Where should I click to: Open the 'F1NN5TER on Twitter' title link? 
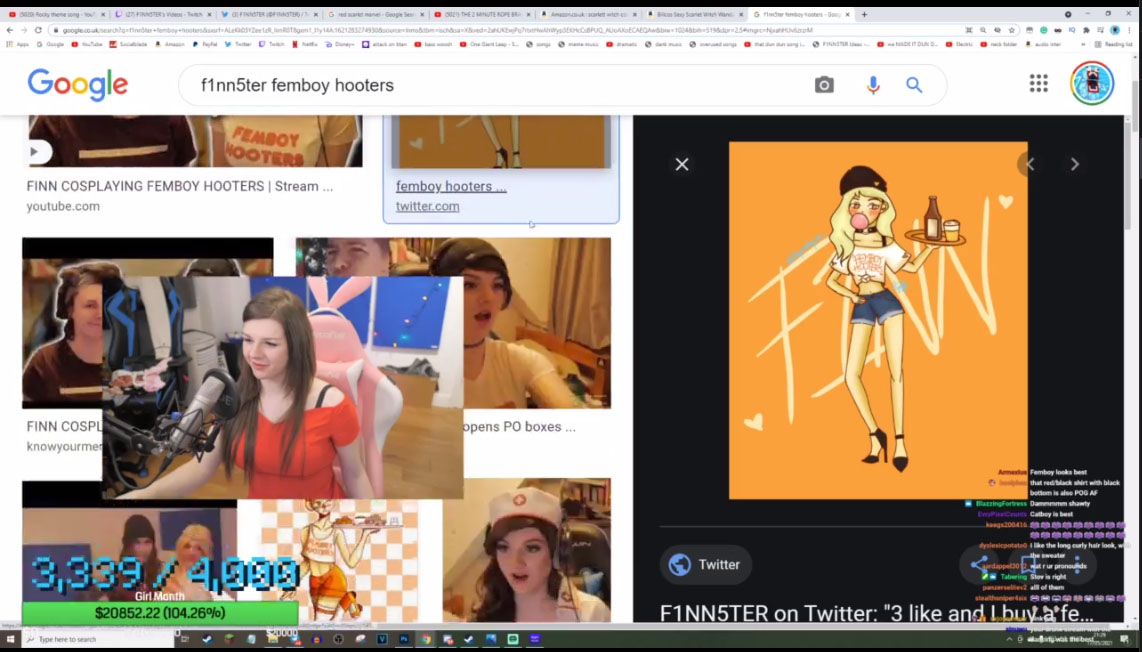pyautogui.click(x=876, y=613)
